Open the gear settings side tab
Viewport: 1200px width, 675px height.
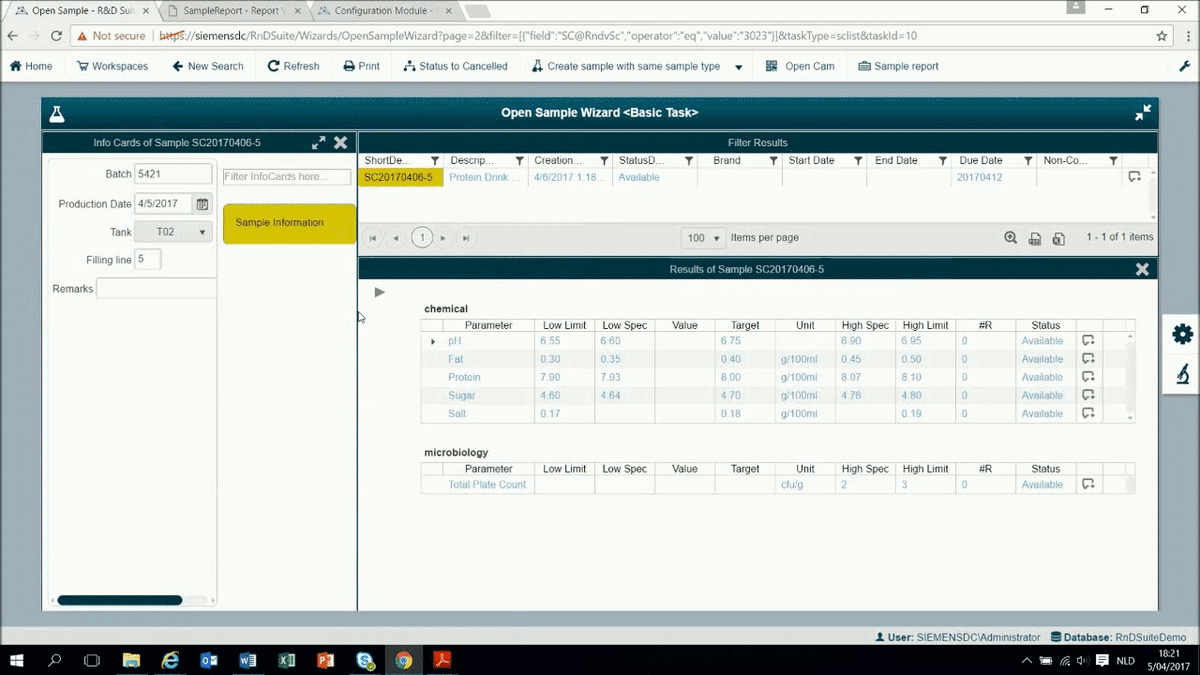1182,334
